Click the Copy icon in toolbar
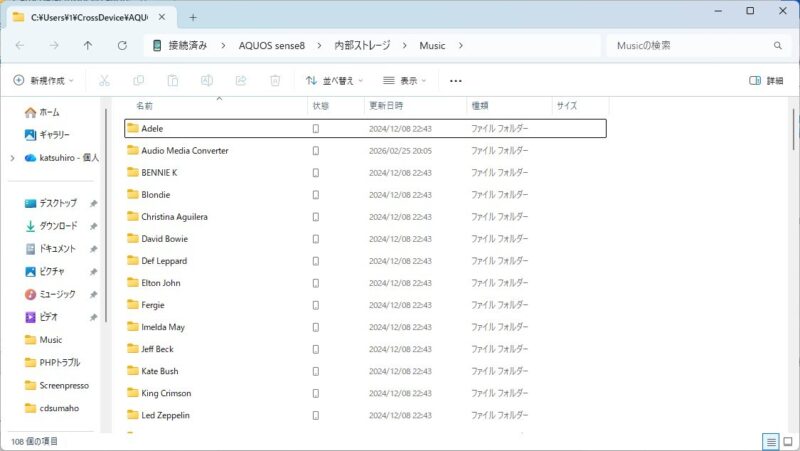Screen dimensions: 800x451 coord(138,81)
